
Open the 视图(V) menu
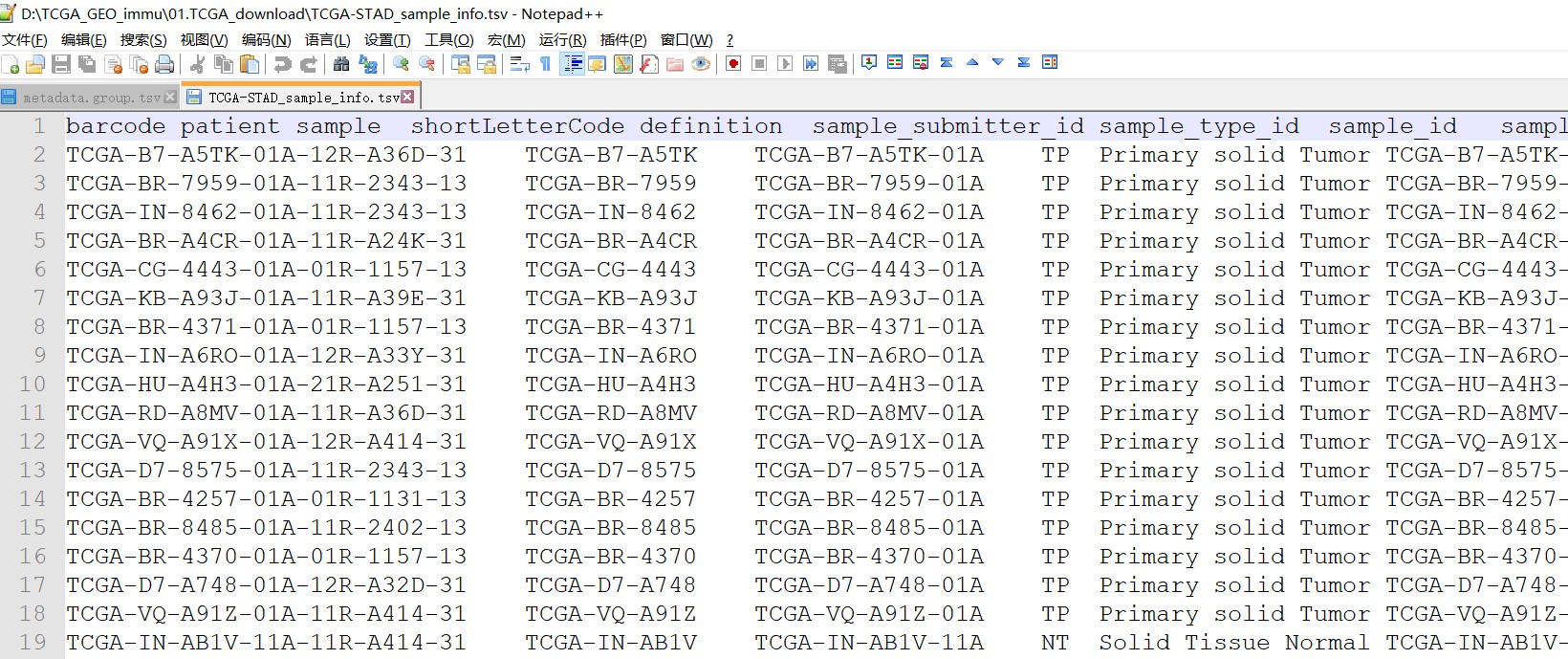(x=204, y=39)
